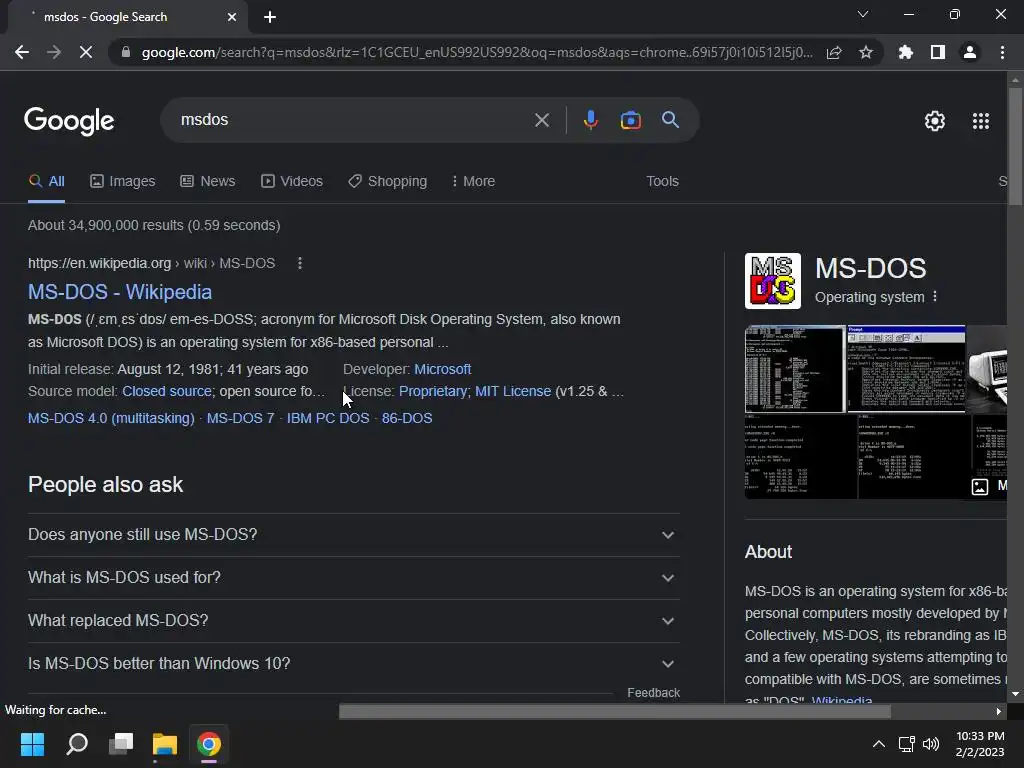Open Windows taskbar search
Screen dimensions: 1024x768
click(x=77, y=744)
